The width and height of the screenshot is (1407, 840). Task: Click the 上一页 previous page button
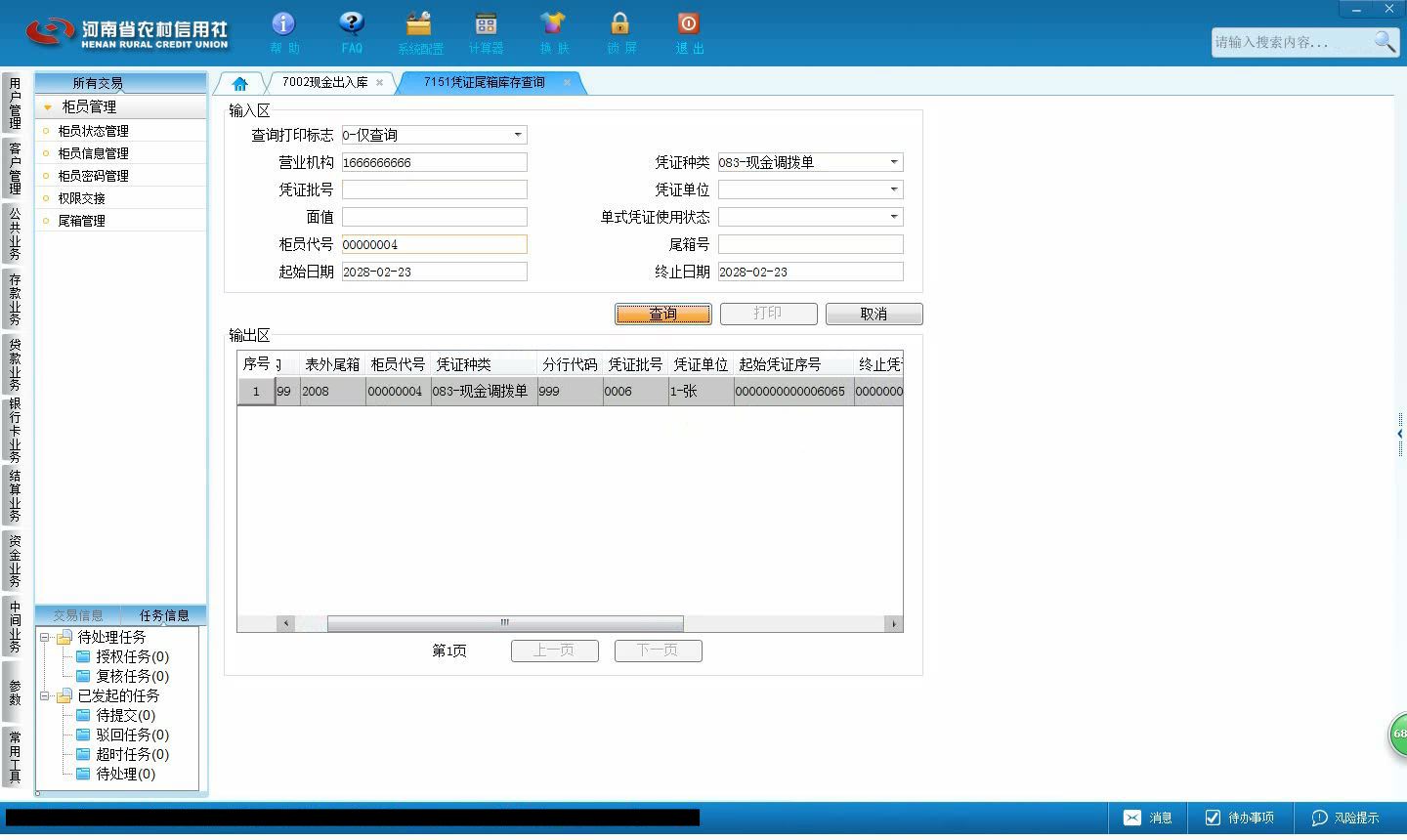(x=554, y=651)
